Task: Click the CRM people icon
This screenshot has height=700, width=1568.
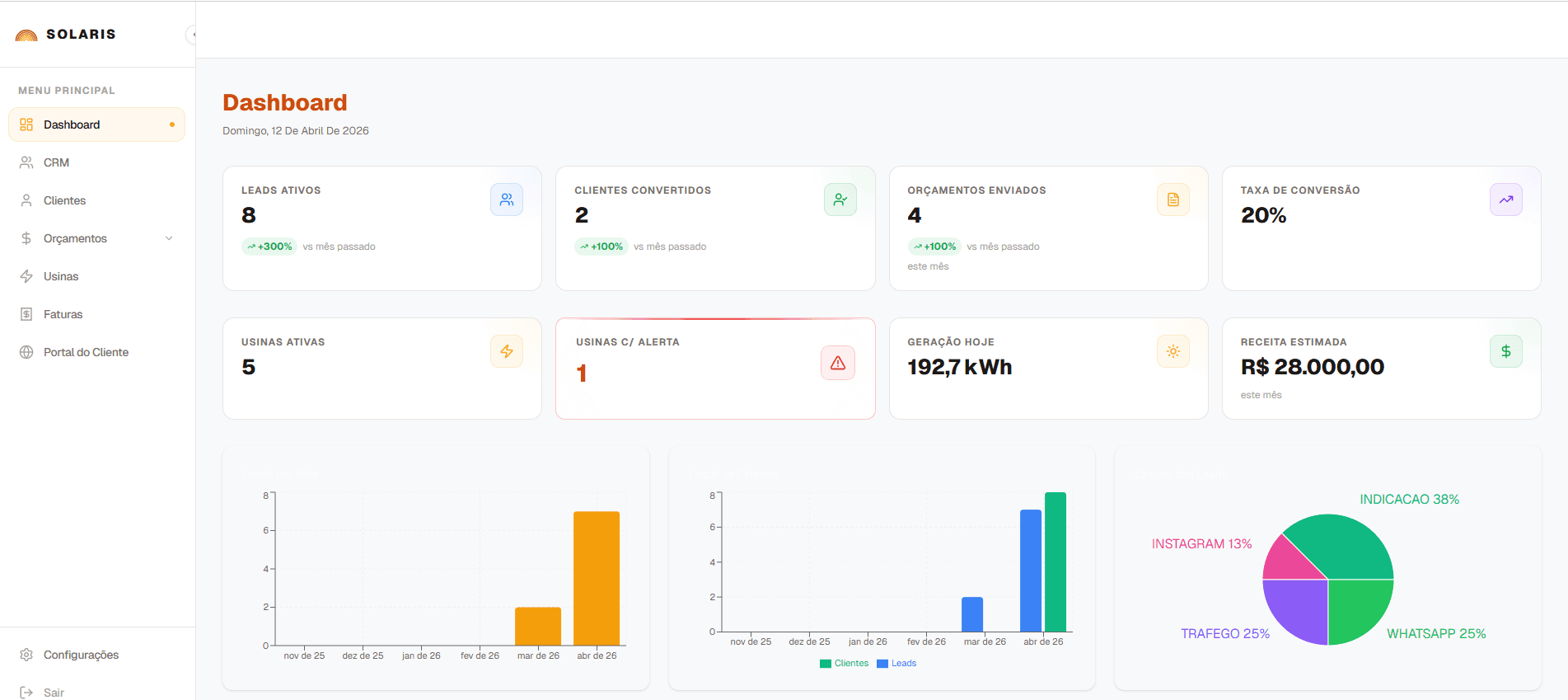Action: click(26, 162)
